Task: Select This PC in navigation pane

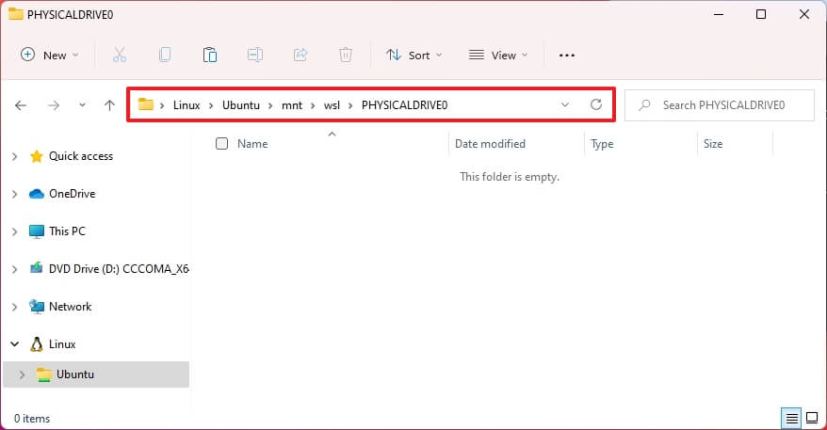Action: 67,231
